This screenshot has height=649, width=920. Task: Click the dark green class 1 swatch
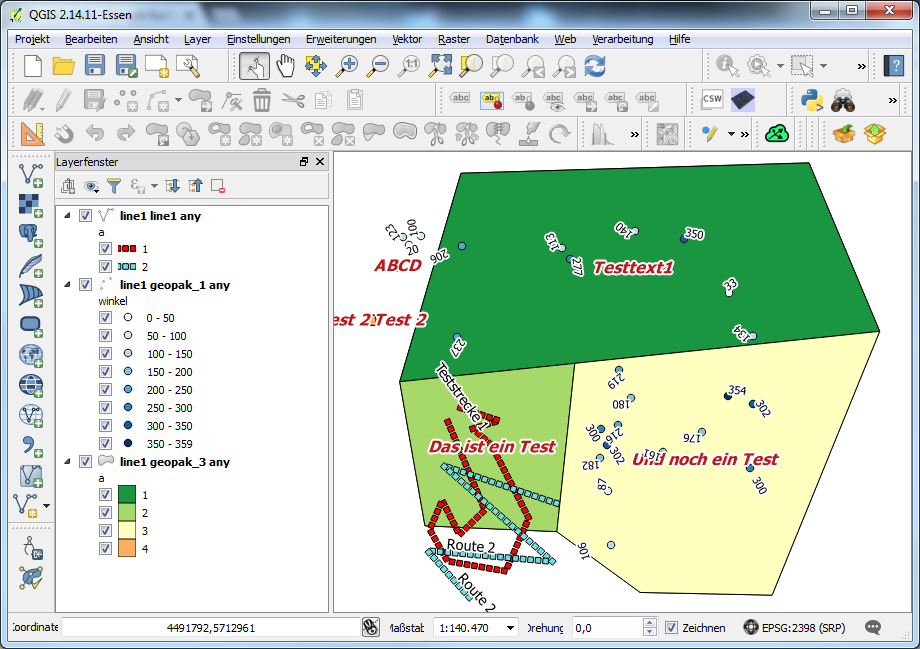128,495
